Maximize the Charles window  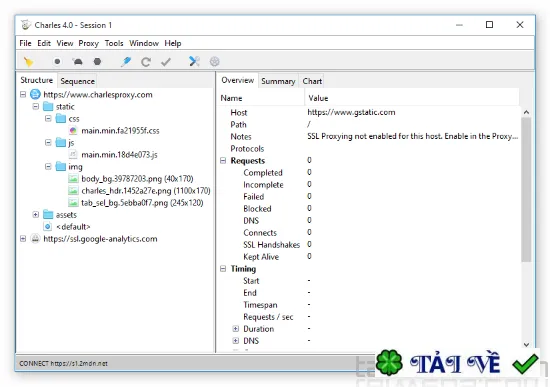(x=489, y=25)
